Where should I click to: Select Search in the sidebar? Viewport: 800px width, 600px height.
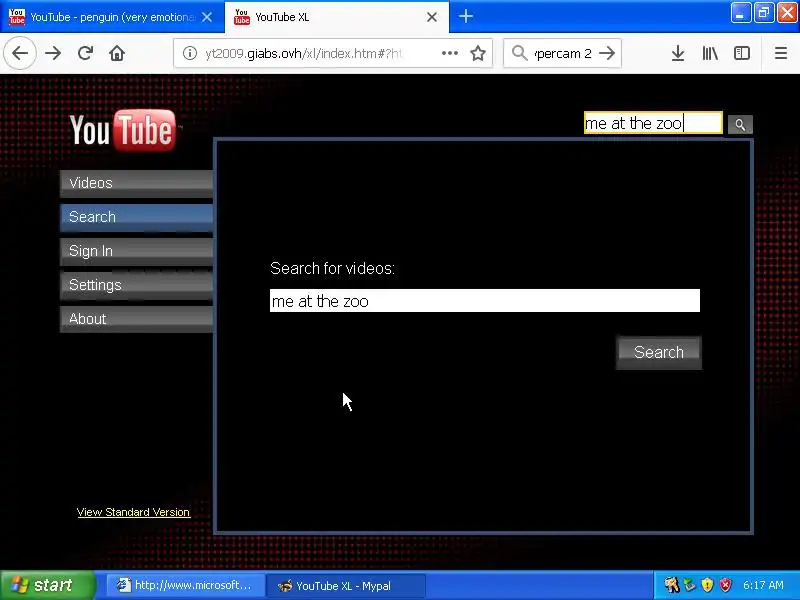[136, 217]
